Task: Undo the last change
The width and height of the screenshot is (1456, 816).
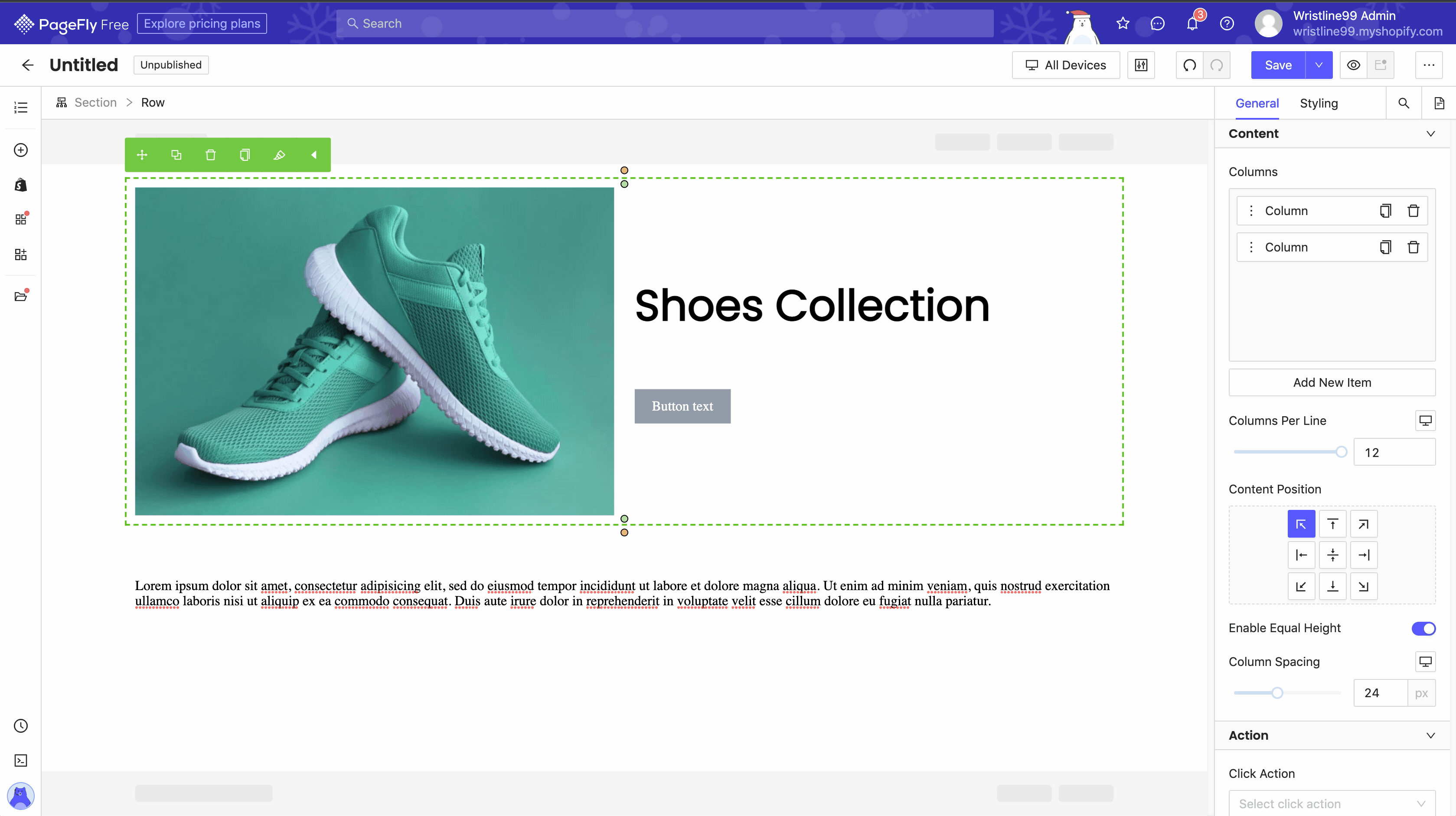Action: pos(1190,65)
